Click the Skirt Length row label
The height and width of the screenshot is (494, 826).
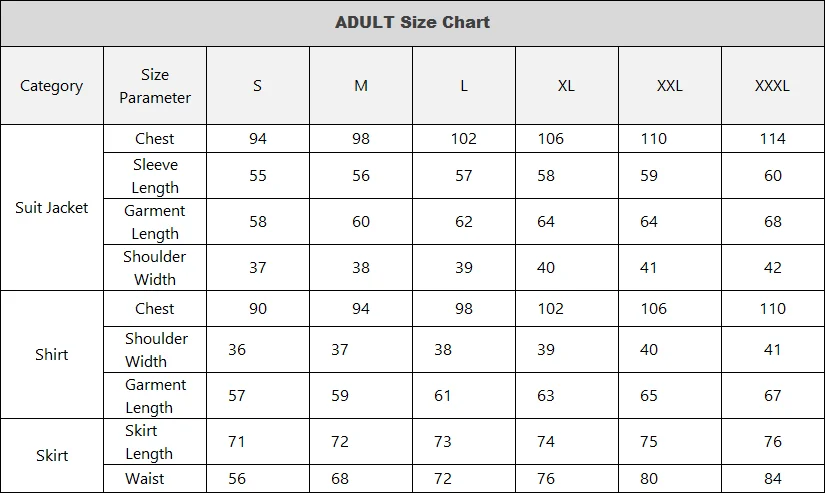[149, 442]
